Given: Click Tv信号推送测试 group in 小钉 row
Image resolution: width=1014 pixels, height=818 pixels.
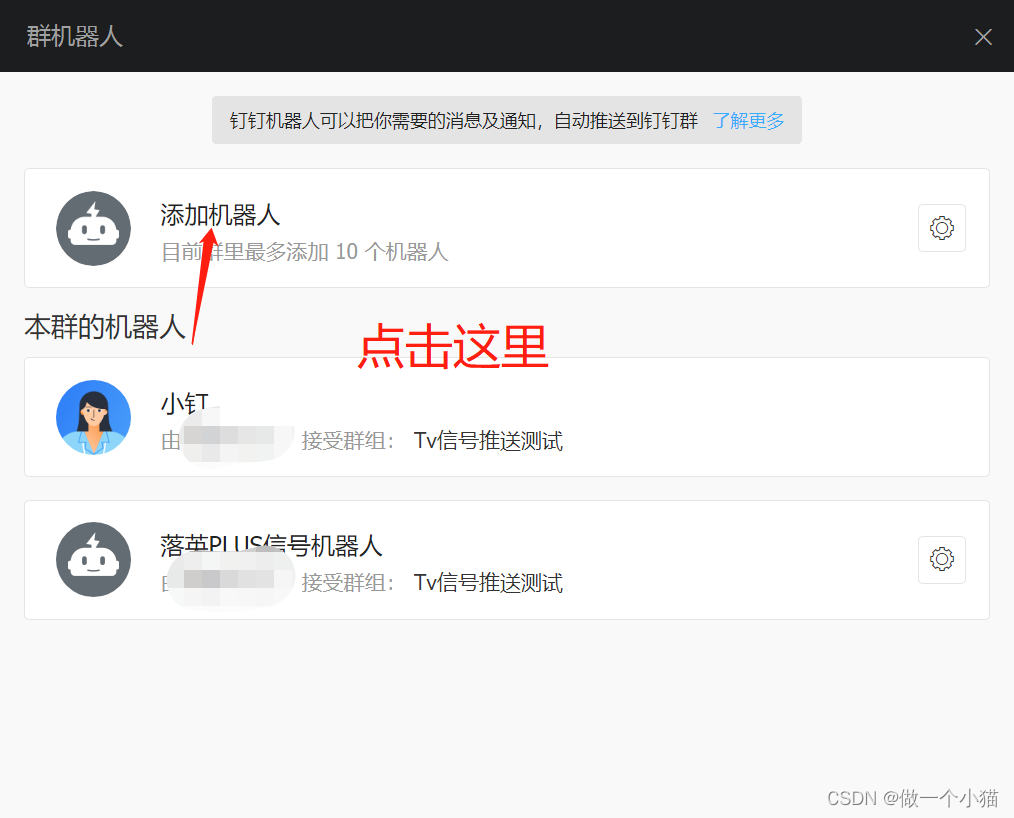Looking at the screenshot, I should click(x=488, y=441).
